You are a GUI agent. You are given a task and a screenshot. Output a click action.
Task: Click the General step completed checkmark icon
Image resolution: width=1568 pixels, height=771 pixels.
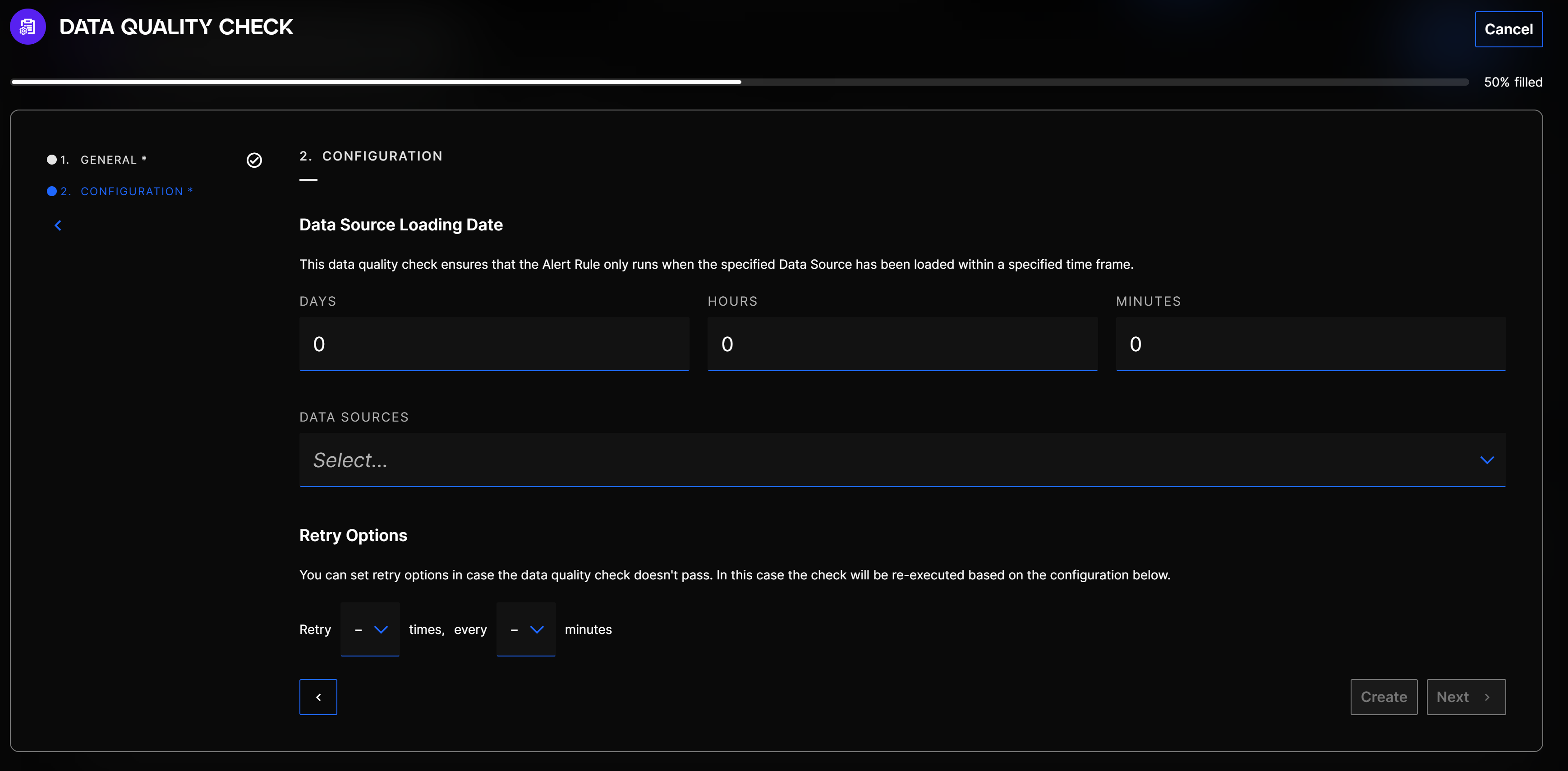click(254, 160)
